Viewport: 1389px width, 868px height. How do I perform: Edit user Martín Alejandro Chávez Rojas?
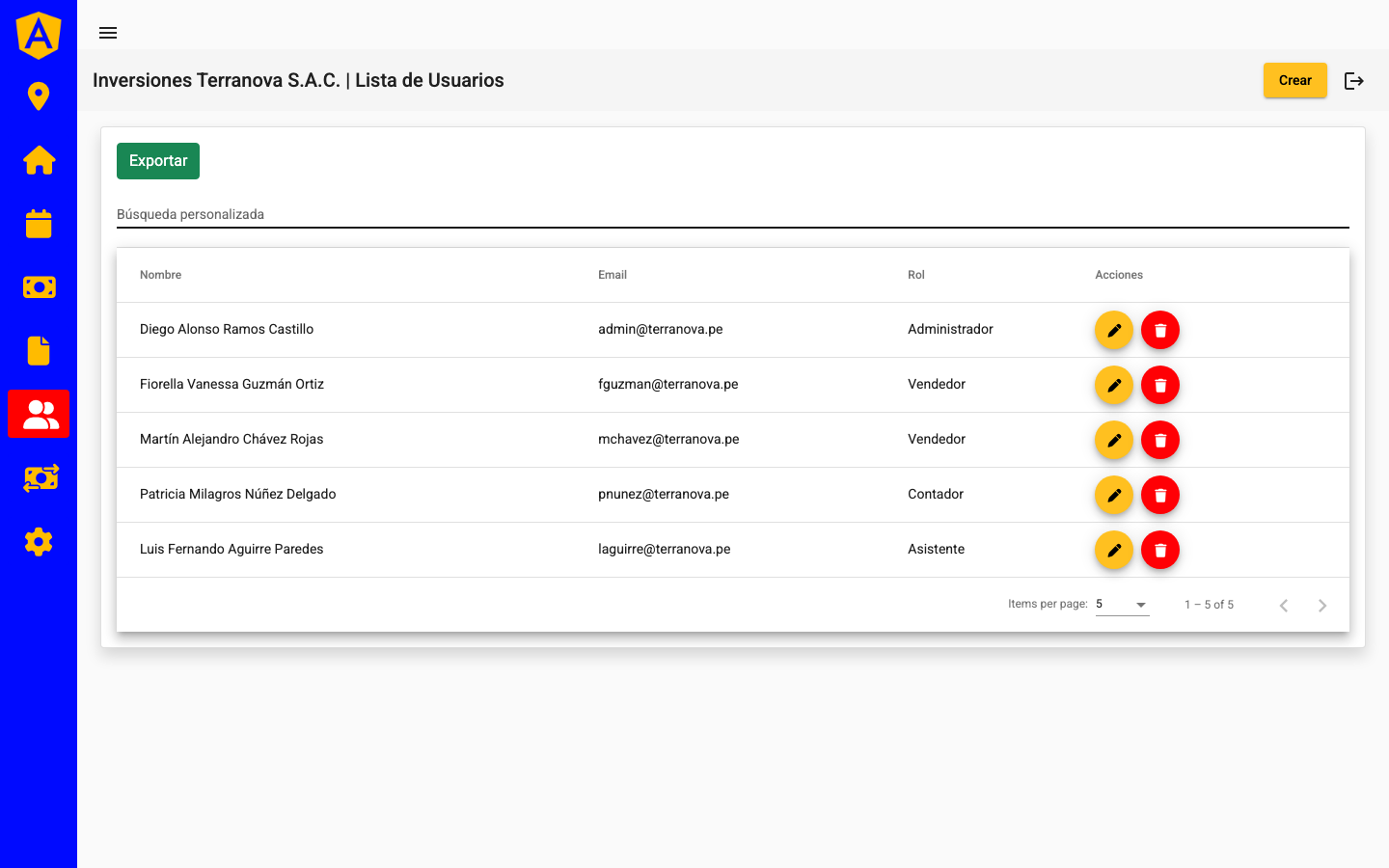coord(1114,441)
